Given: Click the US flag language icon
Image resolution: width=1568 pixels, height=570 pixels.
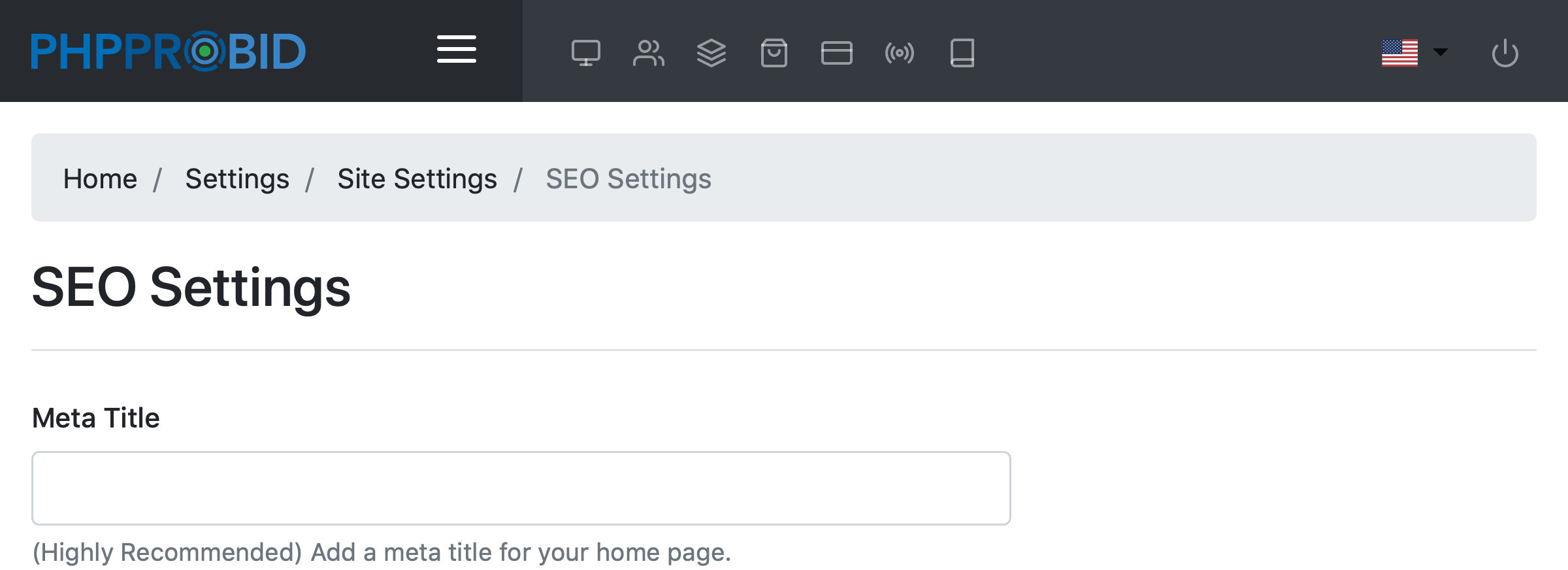Looking at the screenshot, I should point(1399,53).
